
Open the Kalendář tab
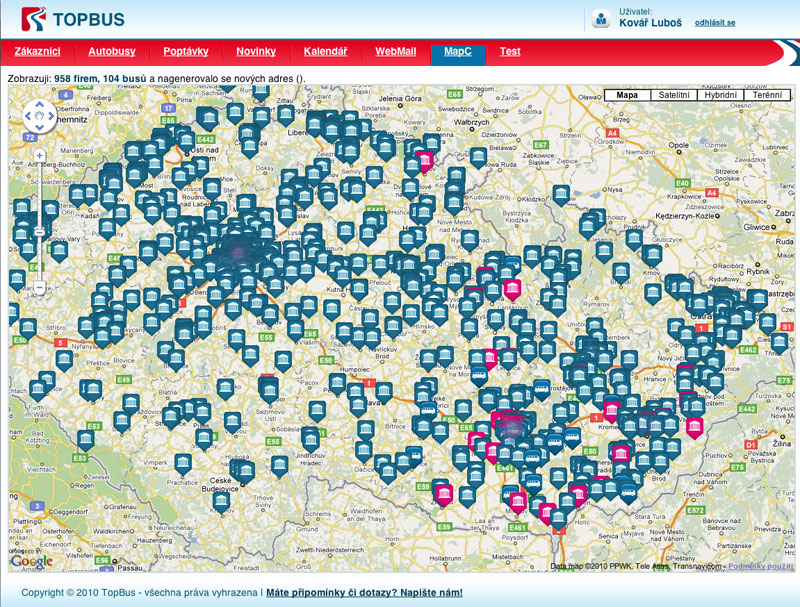326,51
